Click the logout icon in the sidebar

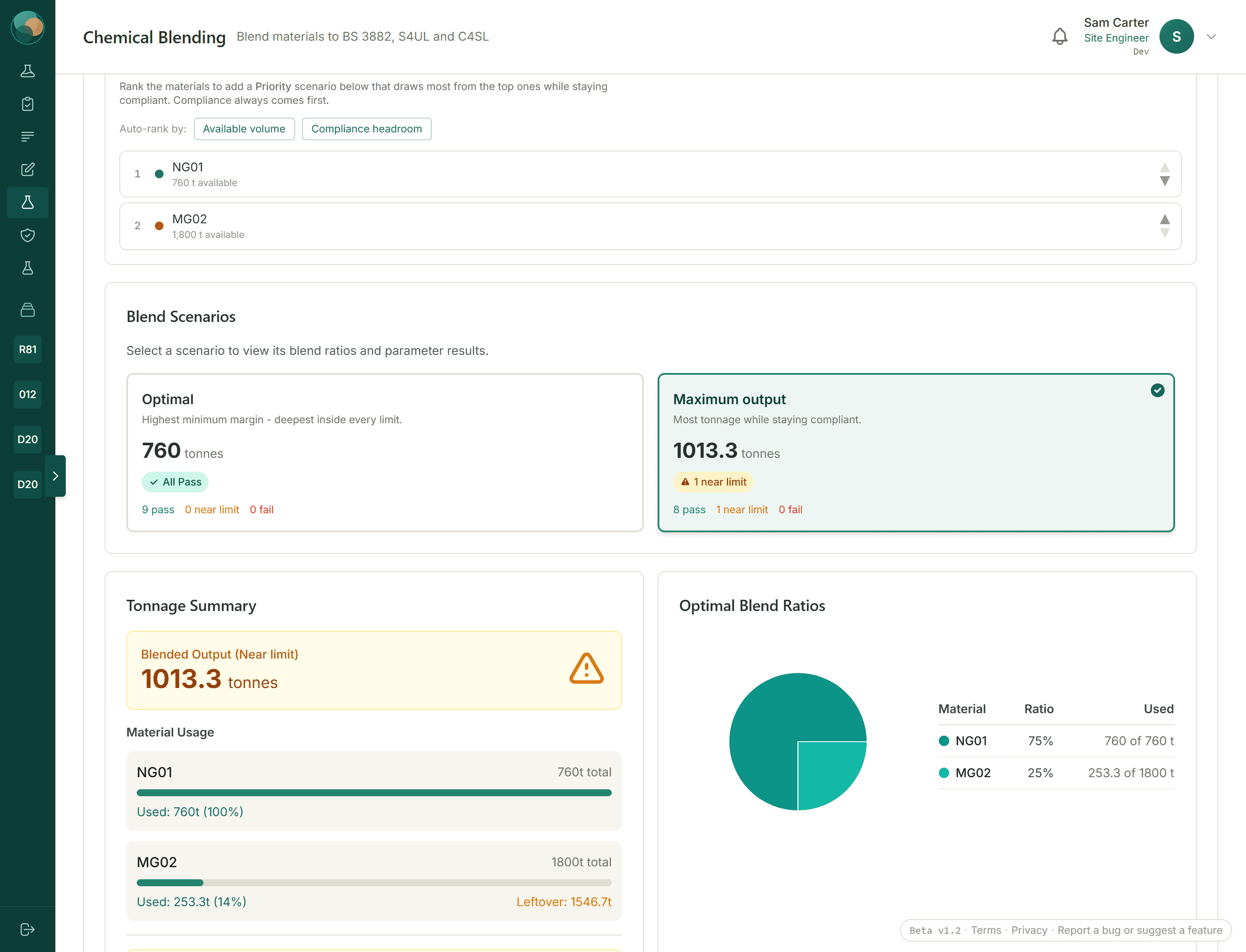pyautogui.click(x=28, y=929)
